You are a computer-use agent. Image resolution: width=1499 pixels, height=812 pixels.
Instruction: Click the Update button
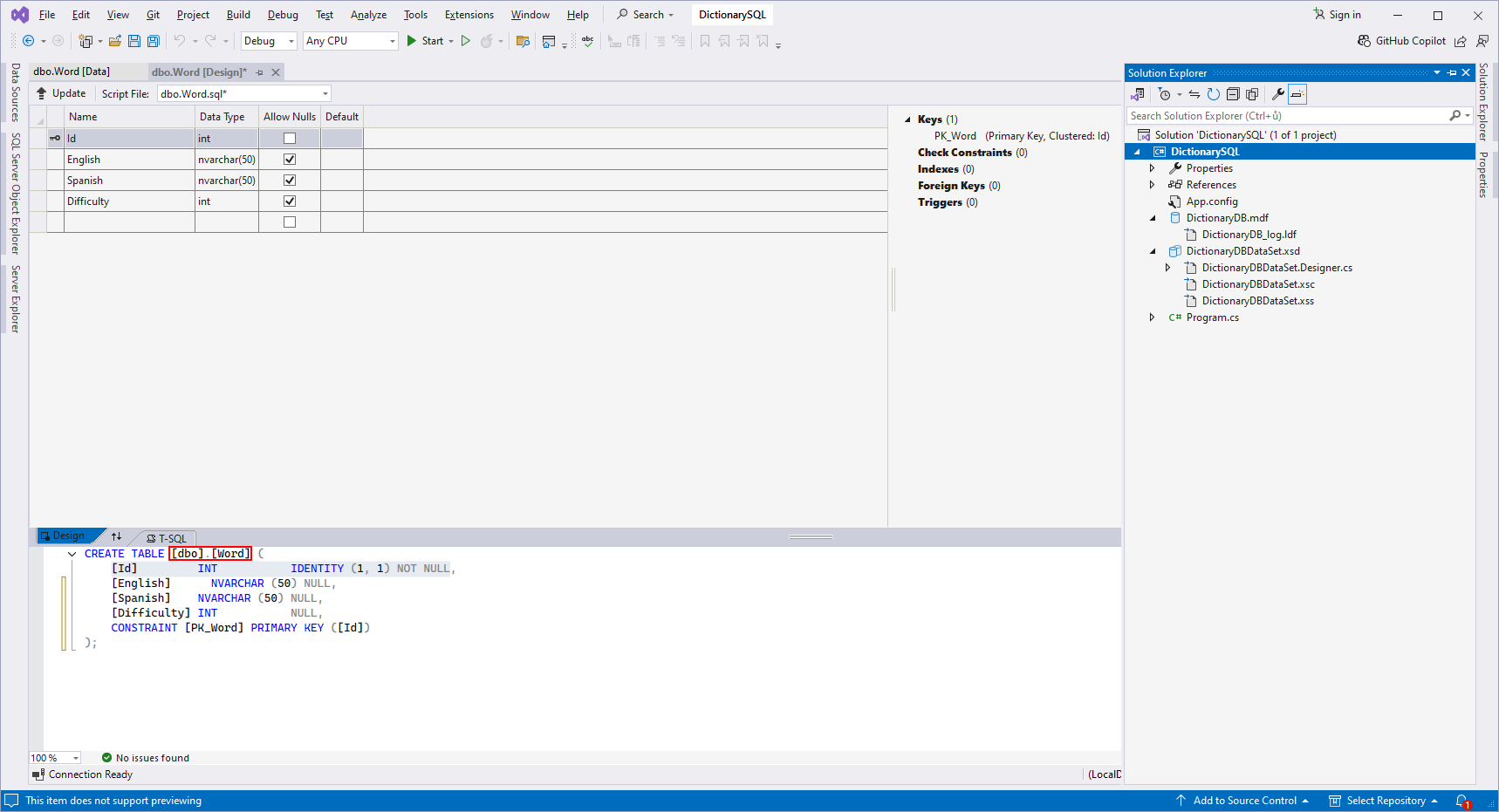point(60,93)
